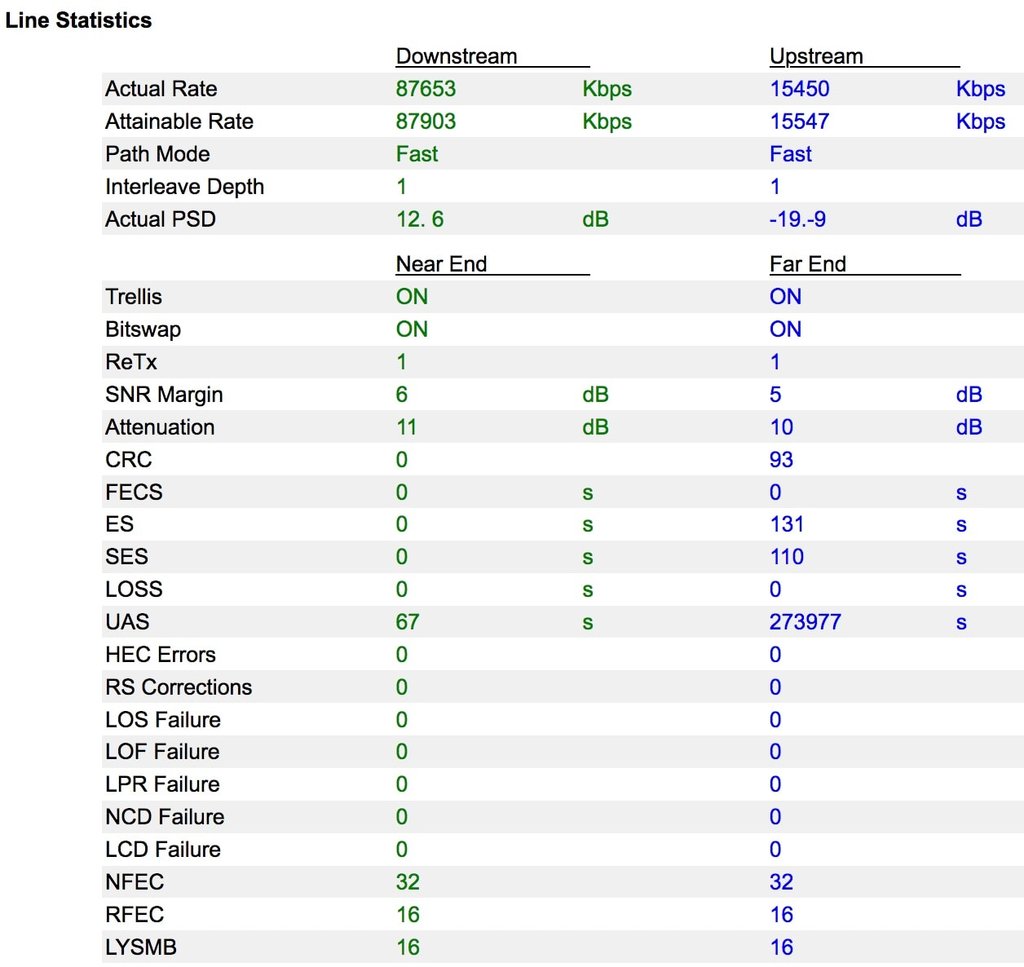Click the Path Mode row label
Screen dimensions: 1024x967
coord(157,154)
